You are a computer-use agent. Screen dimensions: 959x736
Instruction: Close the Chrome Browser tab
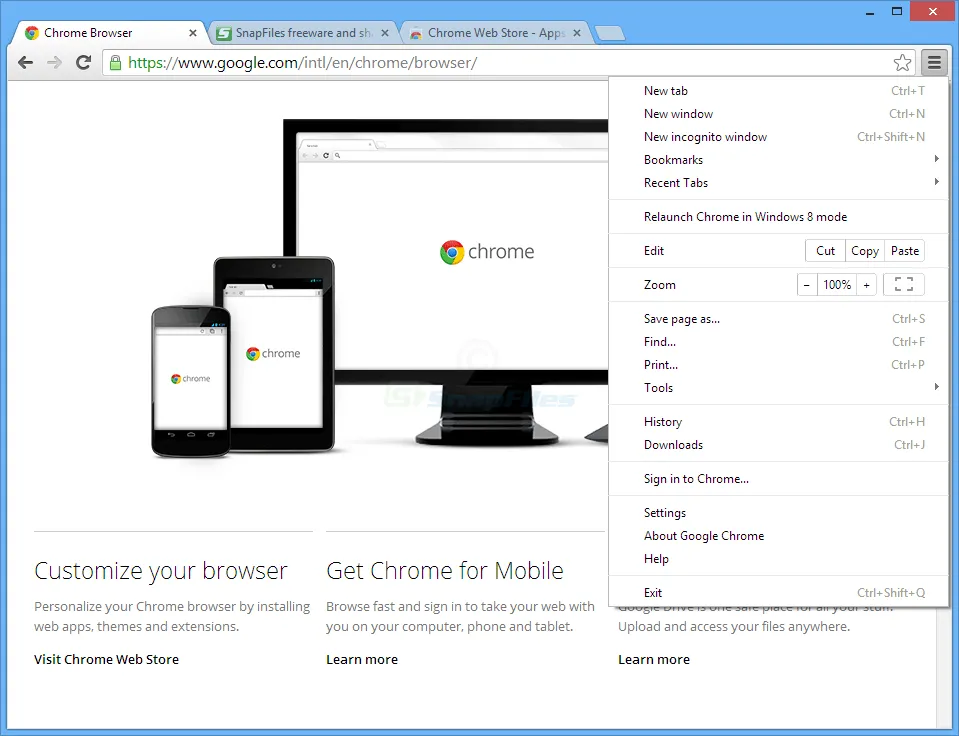193,33
